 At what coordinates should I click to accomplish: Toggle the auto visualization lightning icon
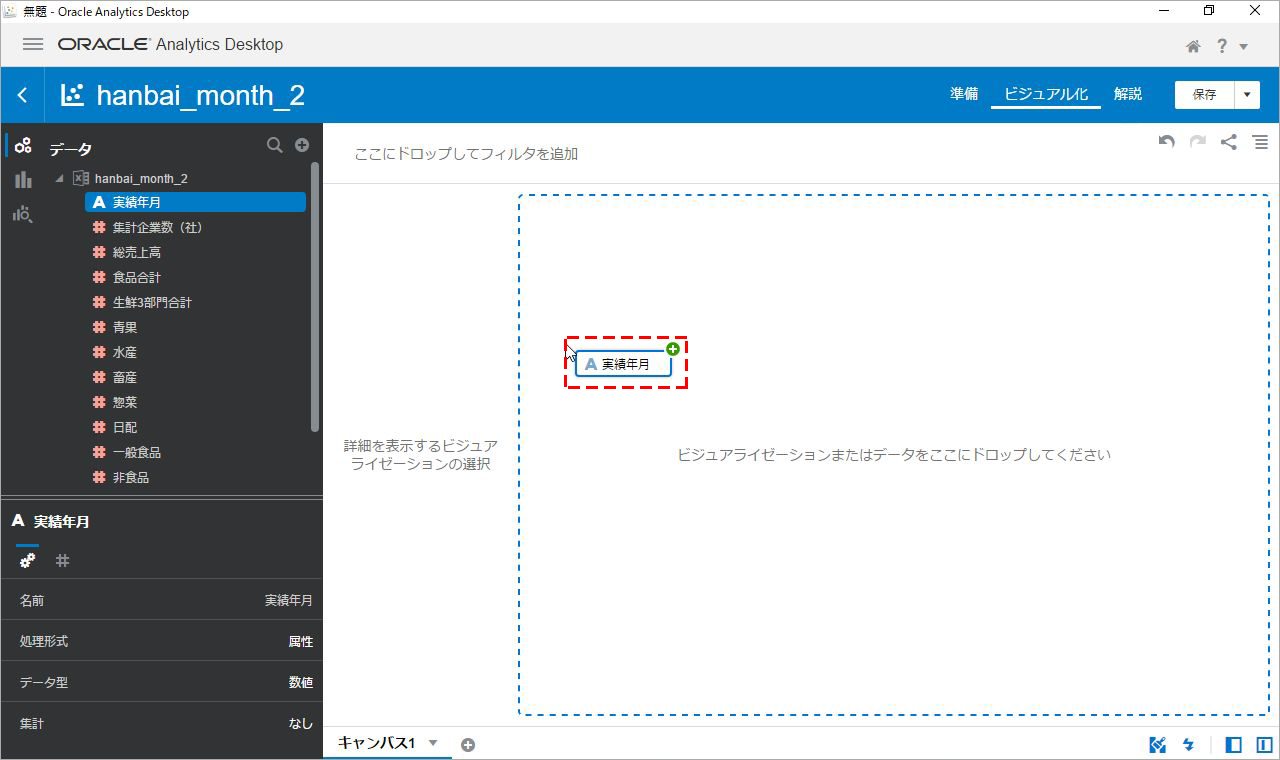[x=1189, y=744]
